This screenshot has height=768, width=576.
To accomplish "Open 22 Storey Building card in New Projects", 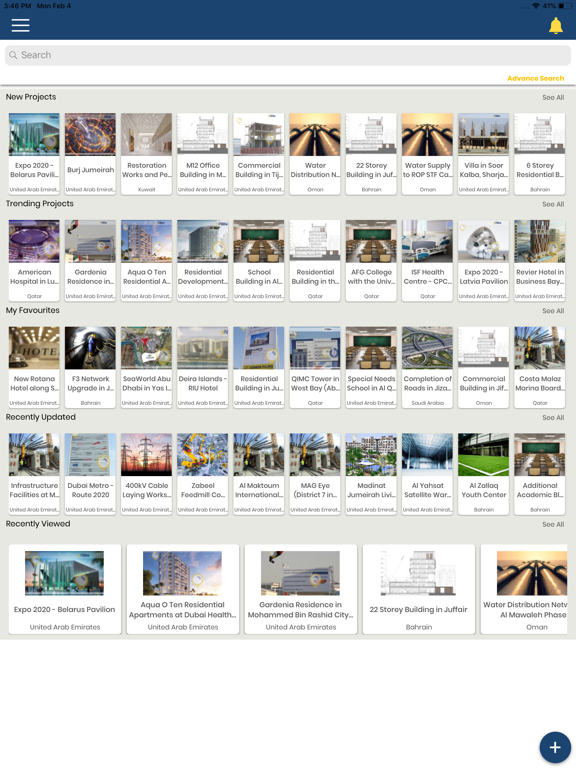I will point(371,154).
